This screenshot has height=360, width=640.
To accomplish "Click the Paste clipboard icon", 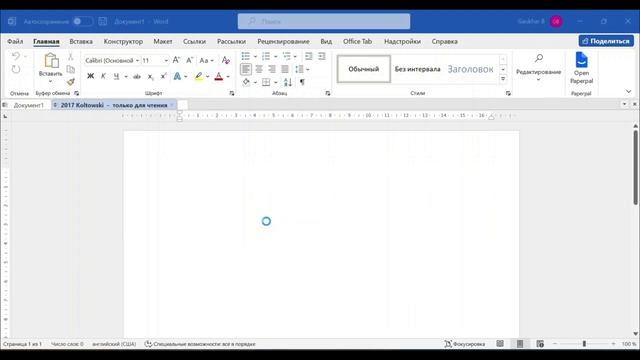I will click(x=51, y=61).
